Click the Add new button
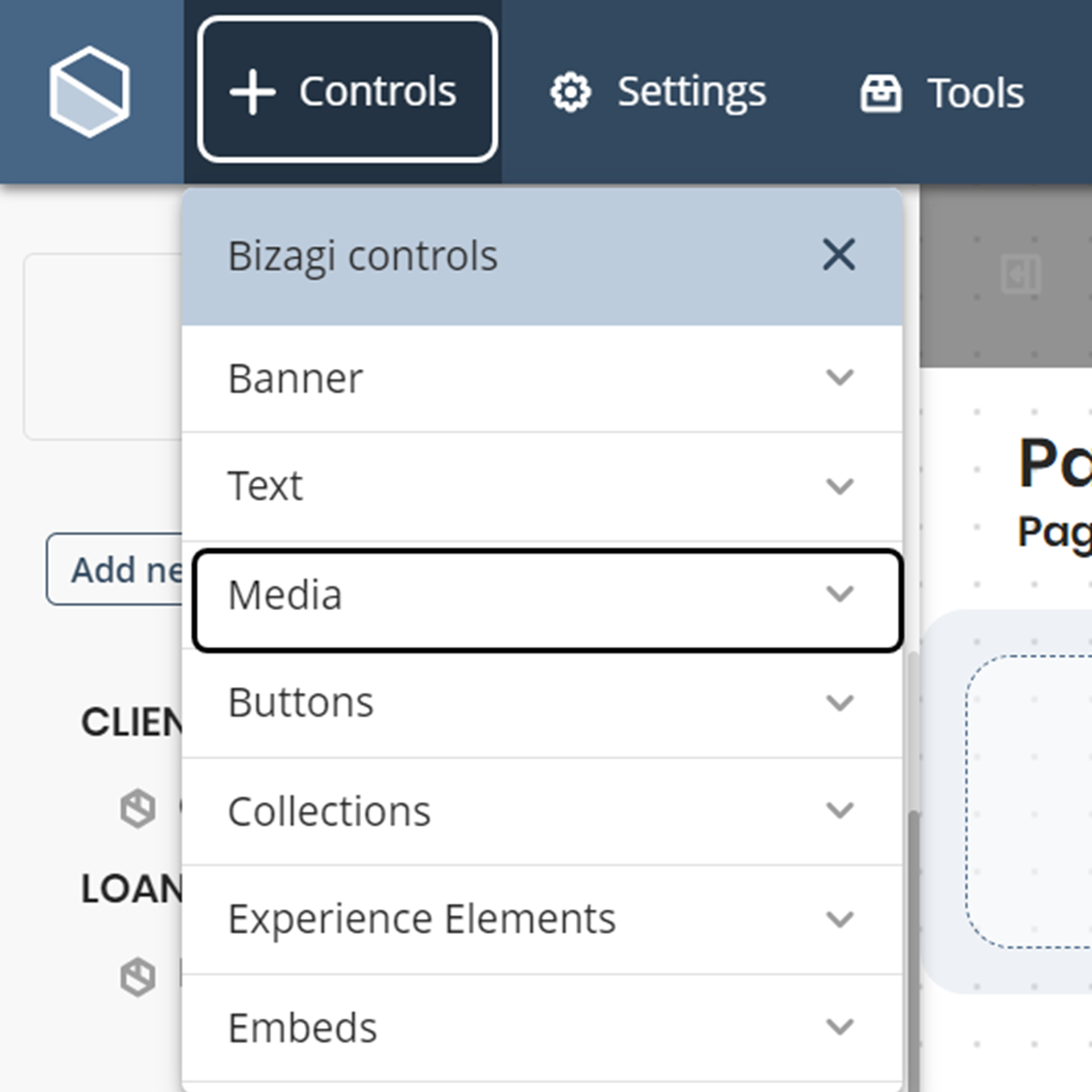1092x1092 pixels. pos(115,569)
